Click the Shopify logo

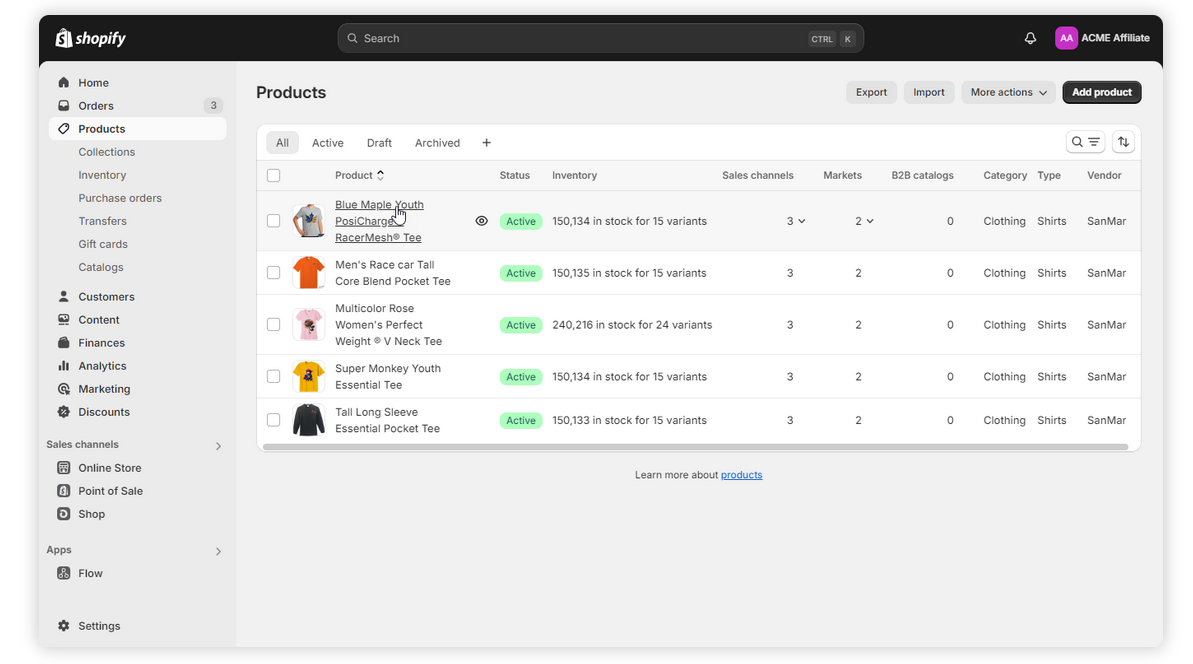91,38
